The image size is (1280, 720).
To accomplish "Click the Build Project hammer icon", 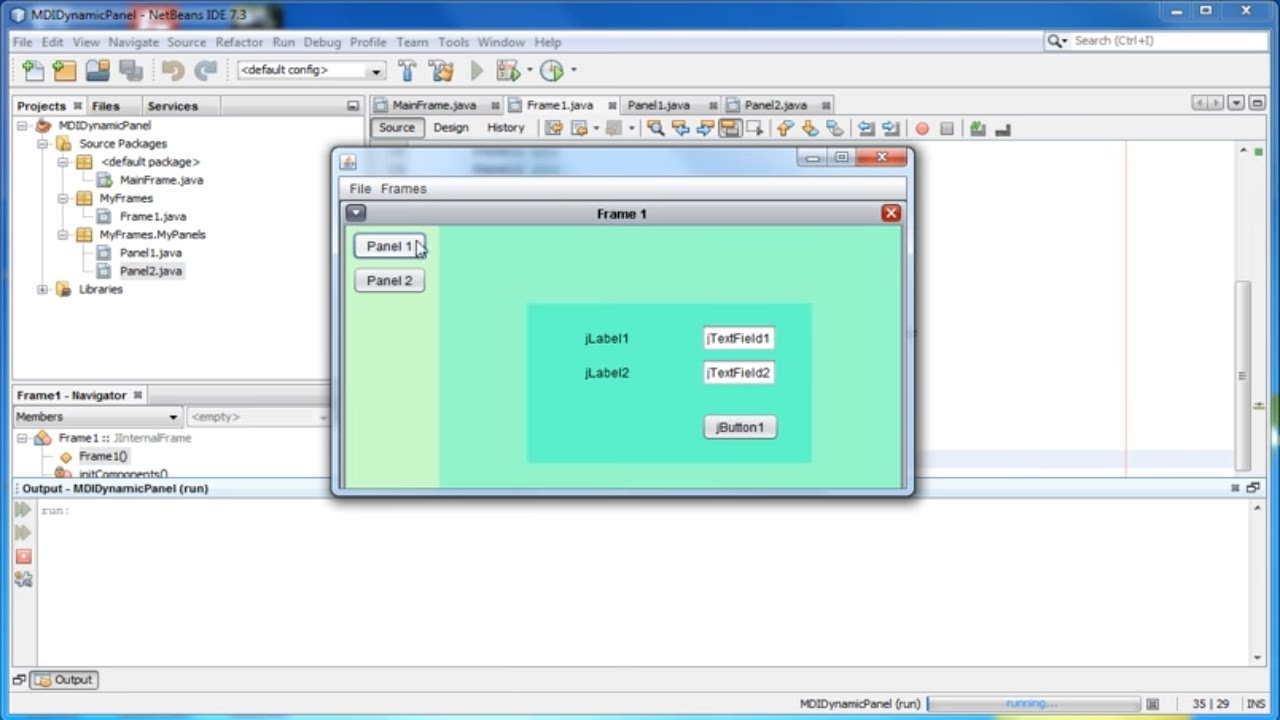I will pyautogui.click(x=407, y=70).
